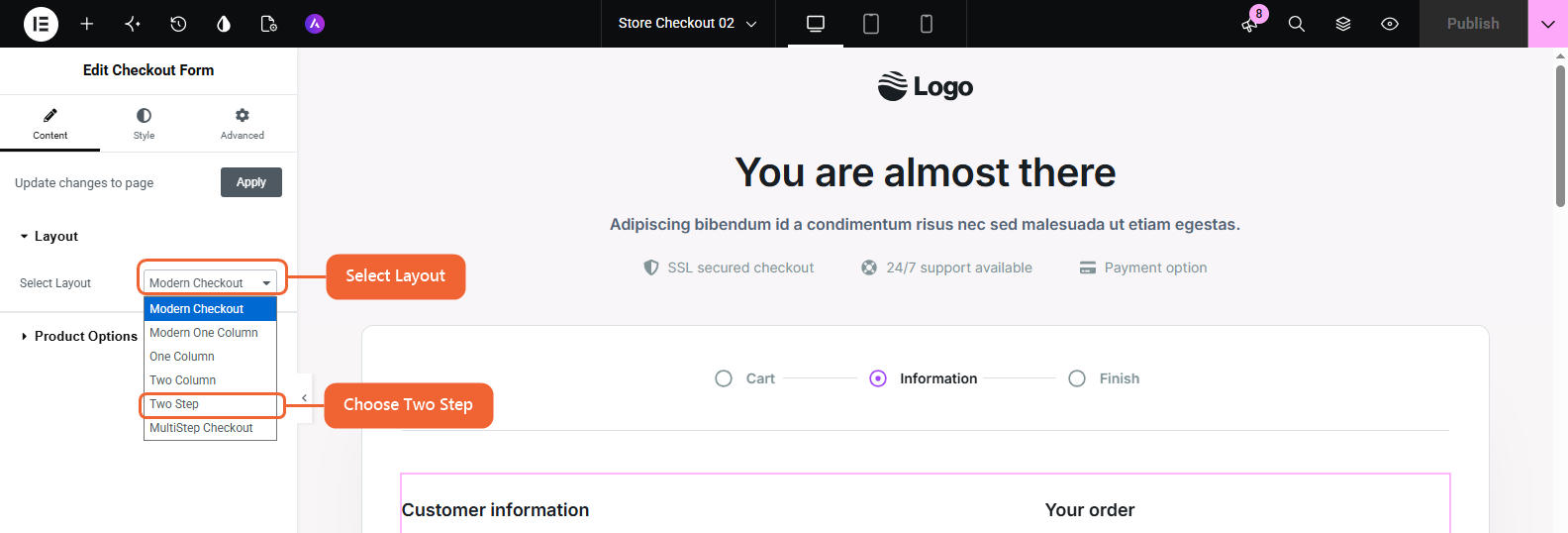Click the Apply button
Image resolution: width=1568 pixels, height=533 pixels.
pos(251,182)
